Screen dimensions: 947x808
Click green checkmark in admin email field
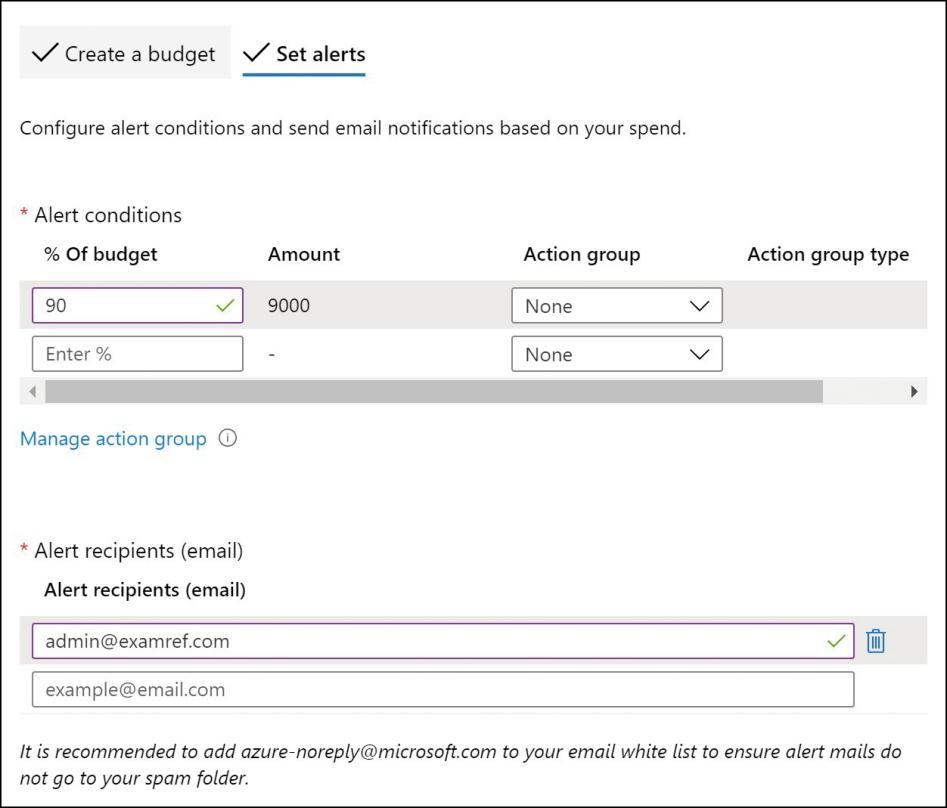(x=836, y=641)
